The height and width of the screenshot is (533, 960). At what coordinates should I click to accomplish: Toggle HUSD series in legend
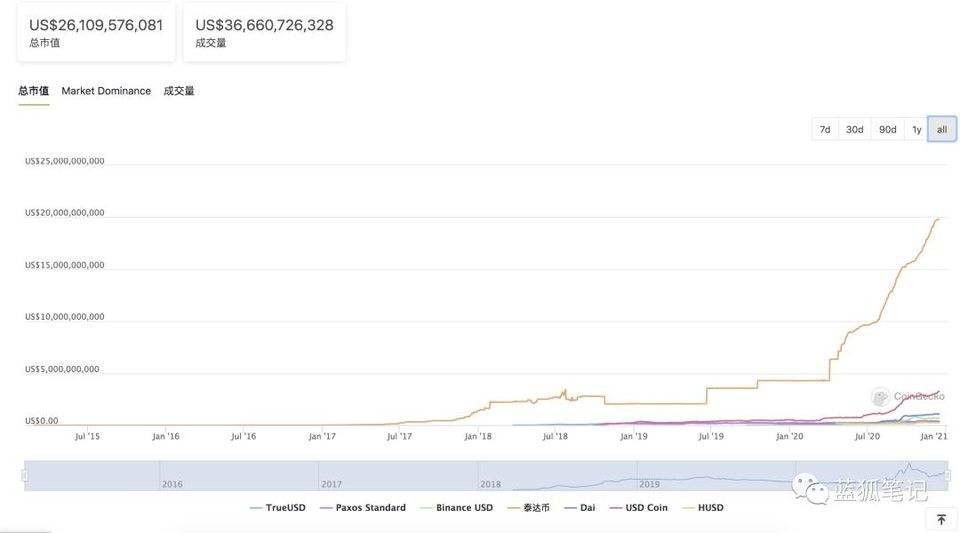(703, 507)
